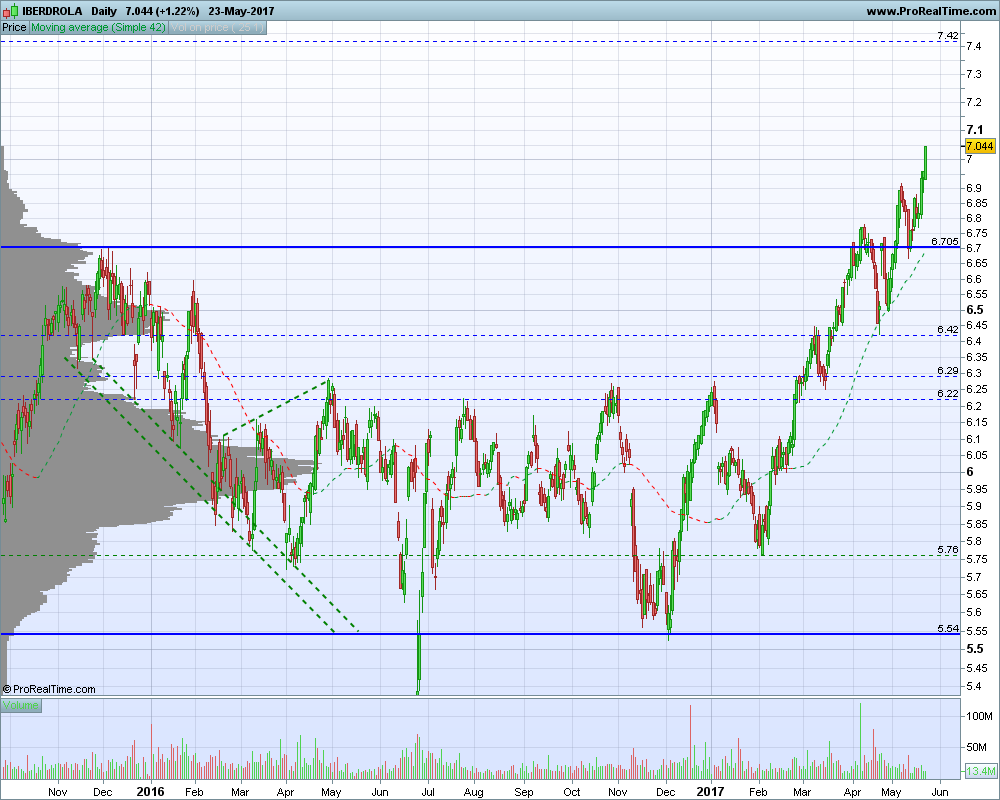Open Moving average (Simple 42) settings label
Screen dimensions: 1000x800
click(x=98, y=27)
